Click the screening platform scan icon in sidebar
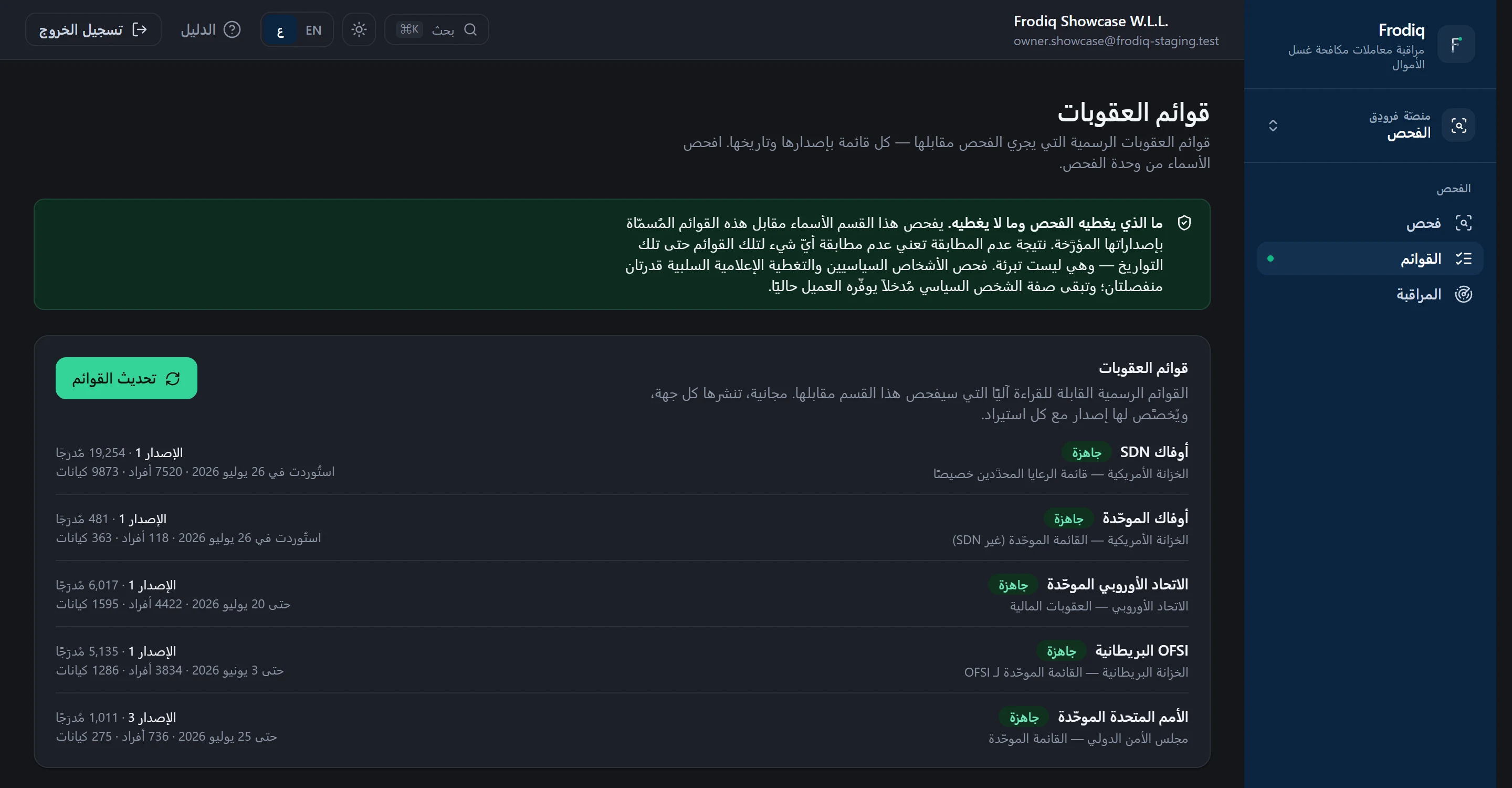 point(1458,125)
